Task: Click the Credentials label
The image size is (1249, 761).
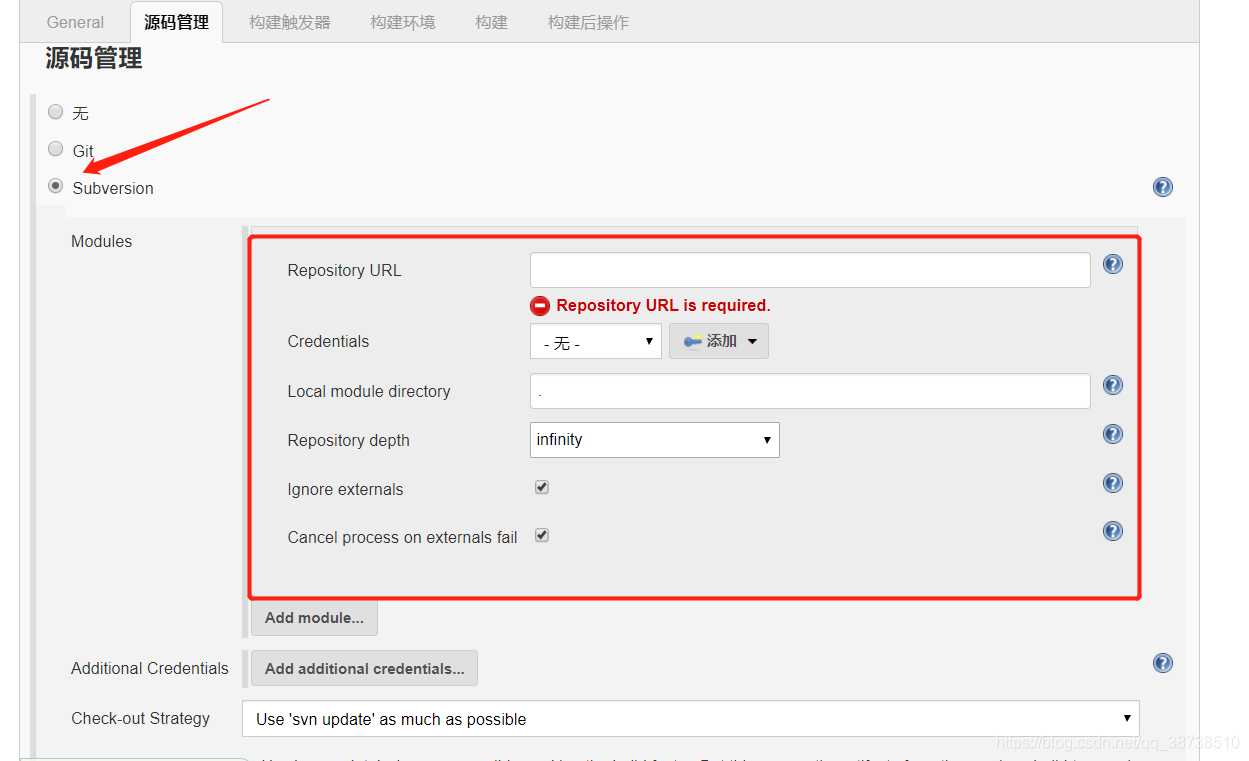Action: 328,341
